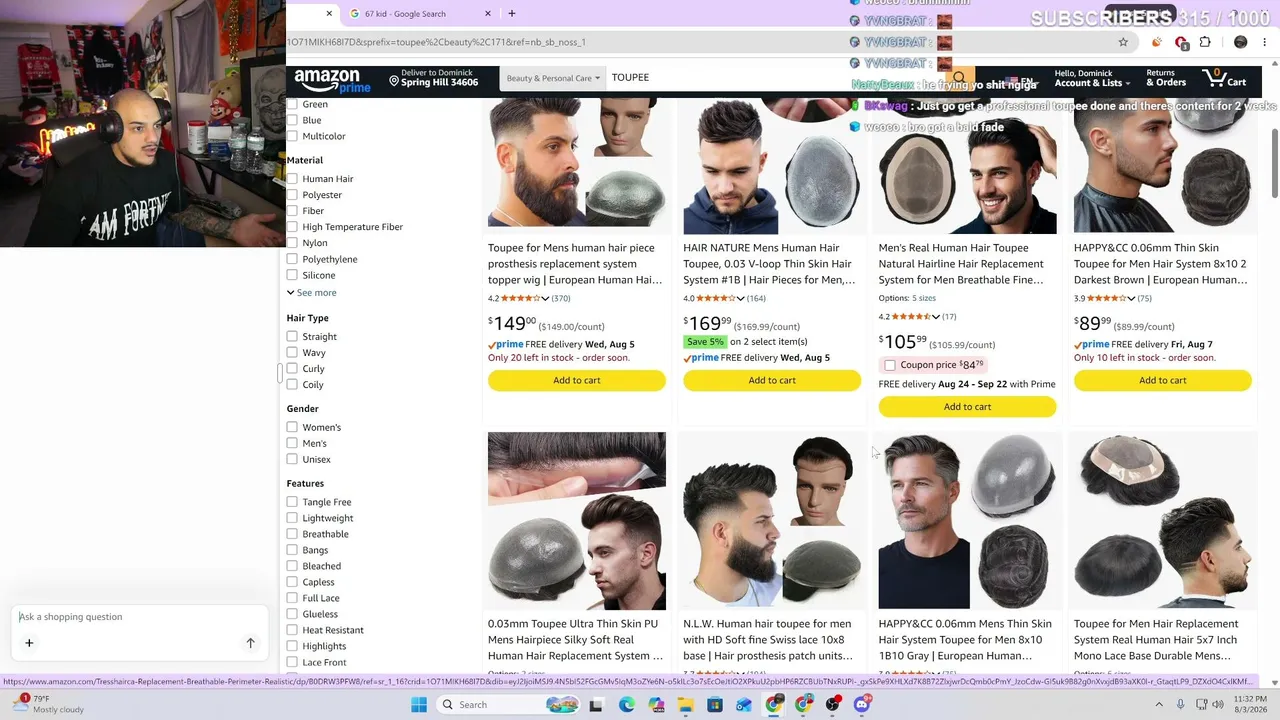Open the 0.03mm Toupee Ultra Thin Skin listing
Image resolution: width=1280 pixels, height=720 pixels.
tap(575, 640)
